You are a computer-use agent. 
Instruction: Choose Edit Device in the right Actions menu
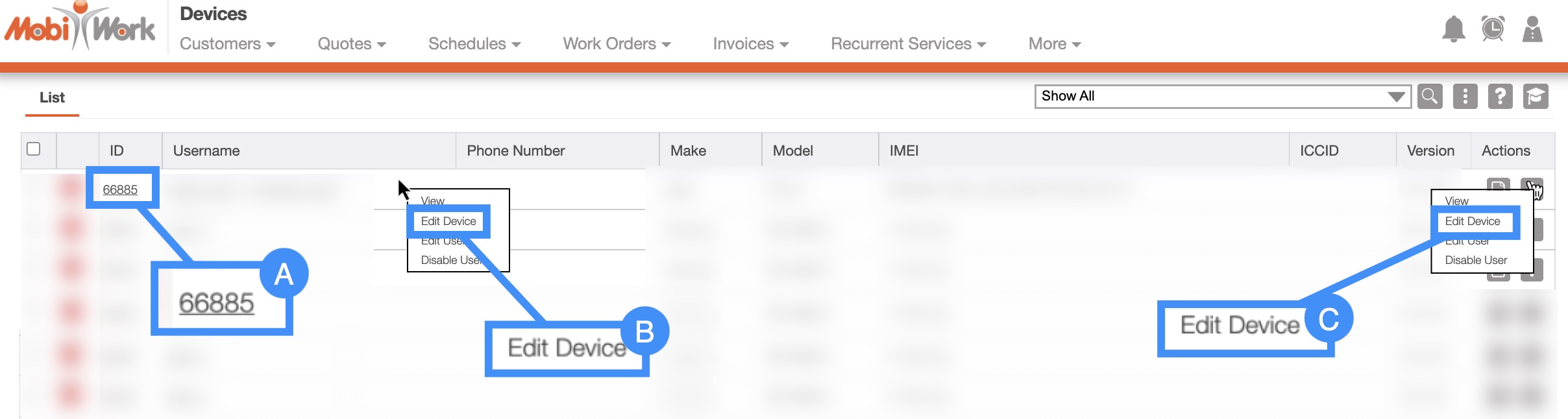click(1472, 221)
